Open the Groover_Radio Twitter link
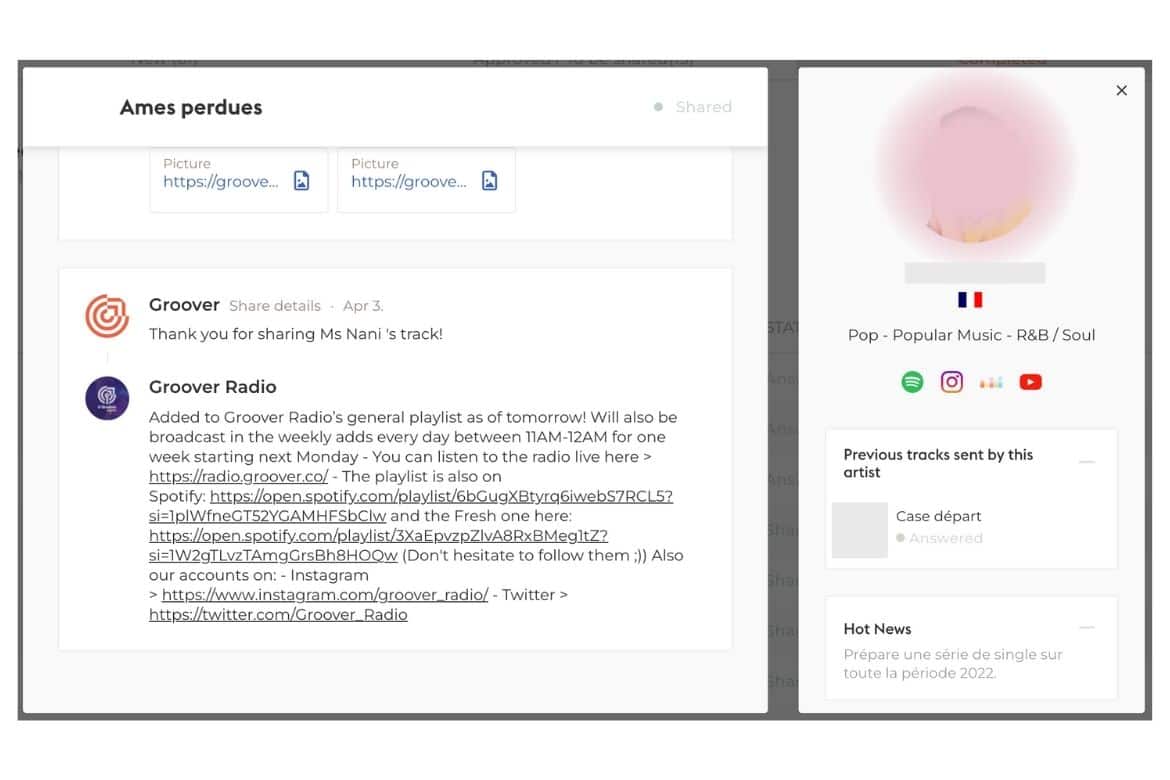This screenshot has width=1170, height=780. pyautogui.click(x=278, y=614)
